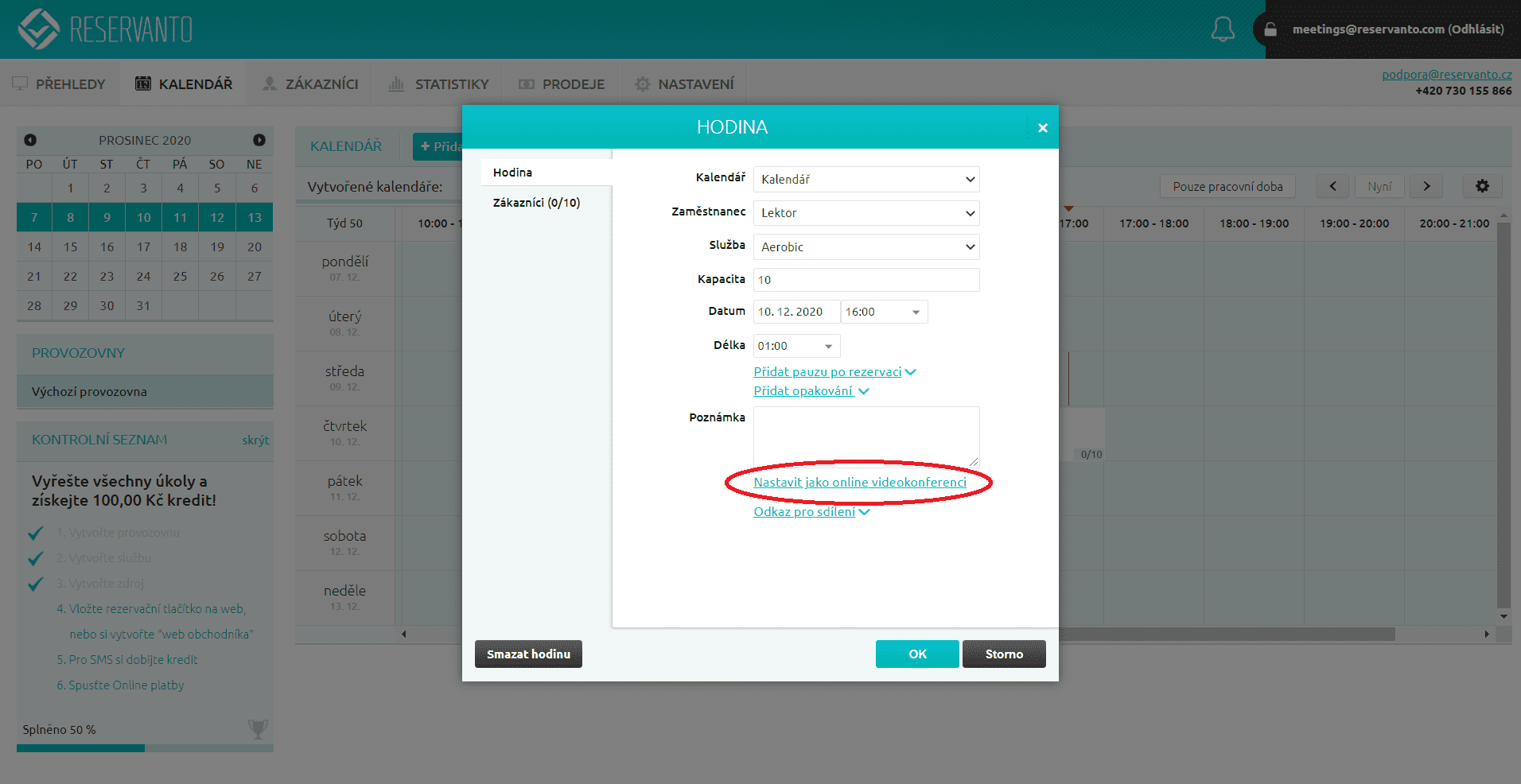The height and width of the screenshot is (784, 1521).
Task: Expand the Služba Aerobic dropdown
Action: coord(866,247)
